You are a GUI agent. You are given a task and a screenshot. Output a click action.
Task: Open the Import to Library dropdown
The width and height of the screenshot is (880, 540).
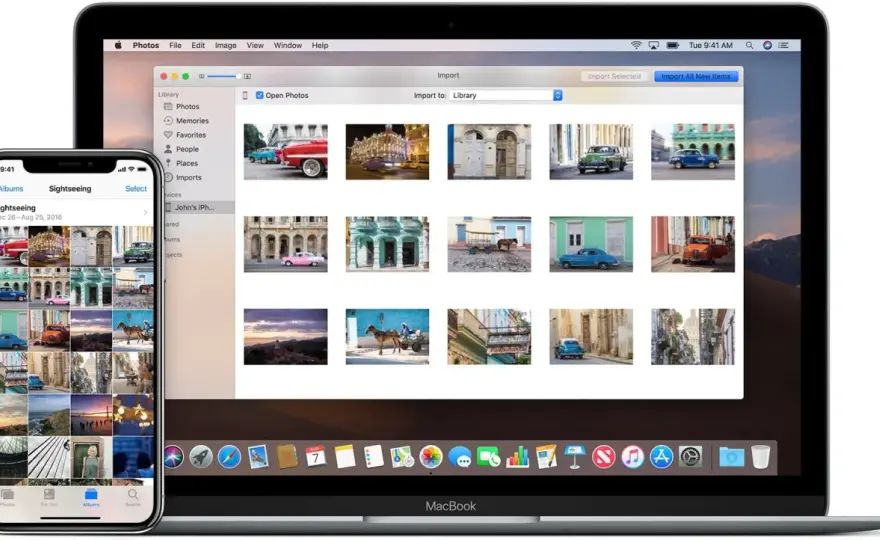pos(506,95)
